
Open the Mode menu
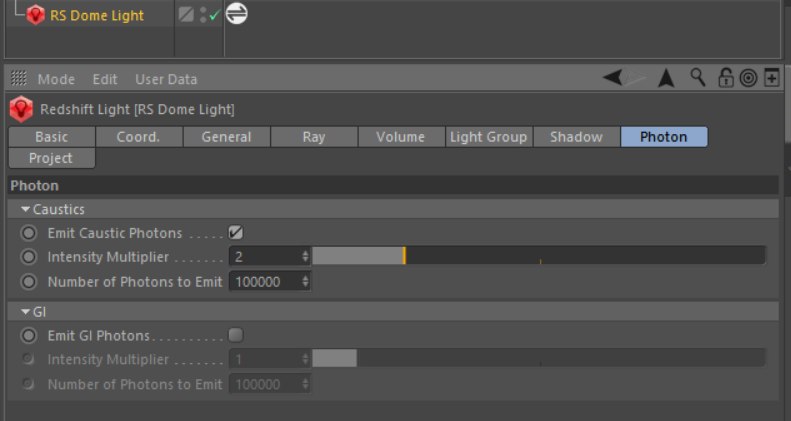tap(56, 79)
